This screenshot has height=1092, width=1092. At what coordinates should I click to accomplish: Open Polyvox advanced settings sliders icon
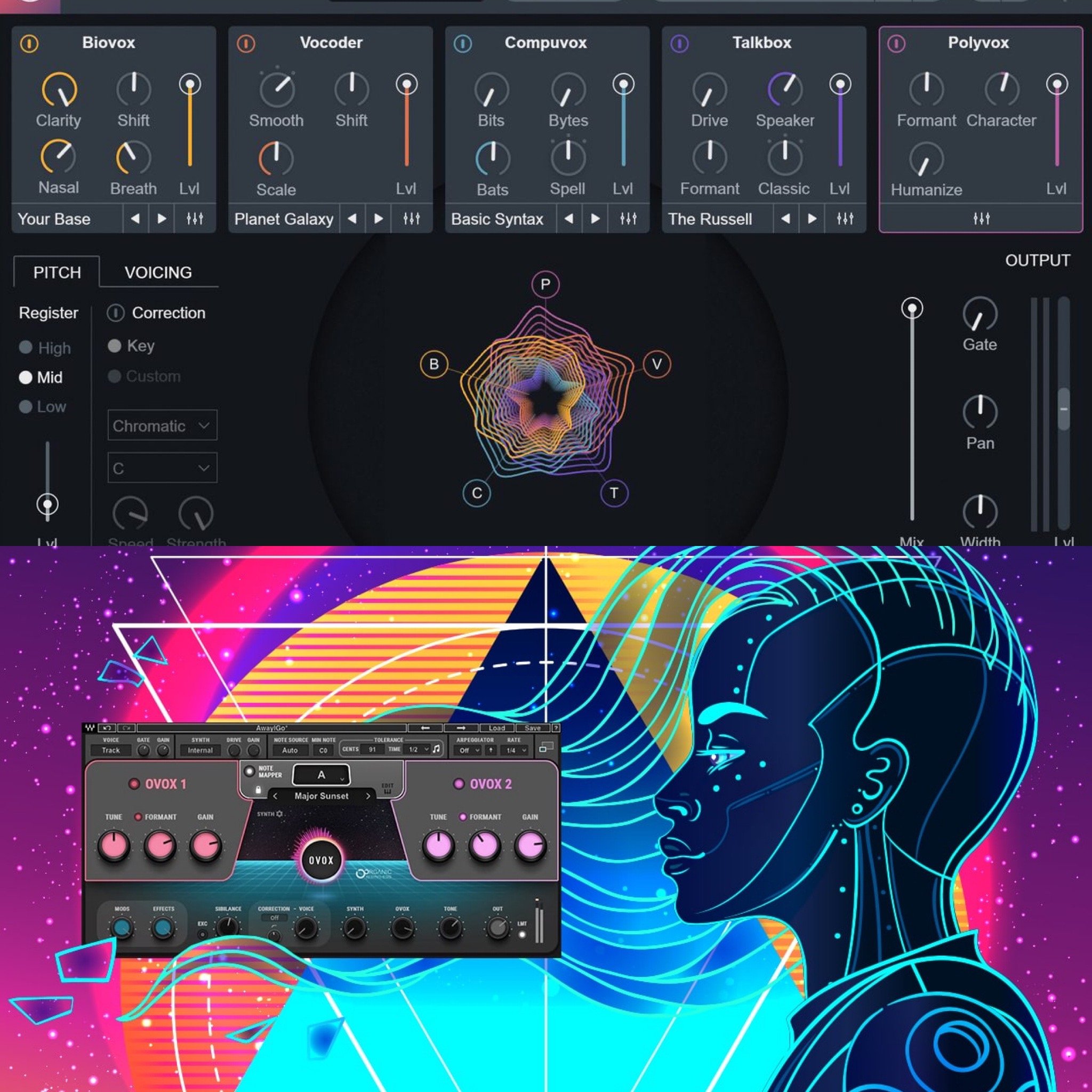pyautogui.click(x=981, y=219)
